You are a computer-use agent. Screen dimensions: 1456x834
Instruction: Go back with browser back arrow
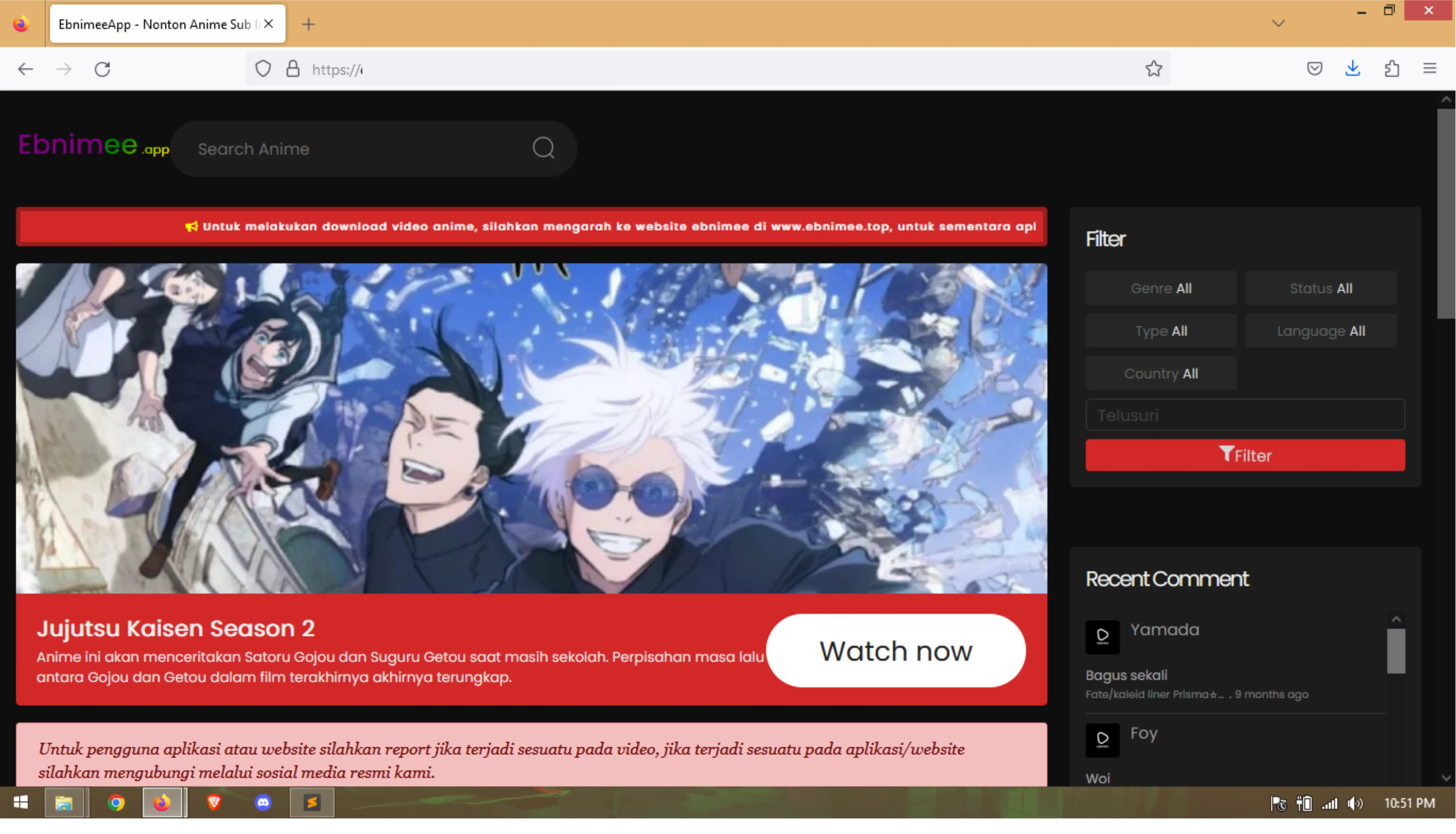(x=26, y=69)
